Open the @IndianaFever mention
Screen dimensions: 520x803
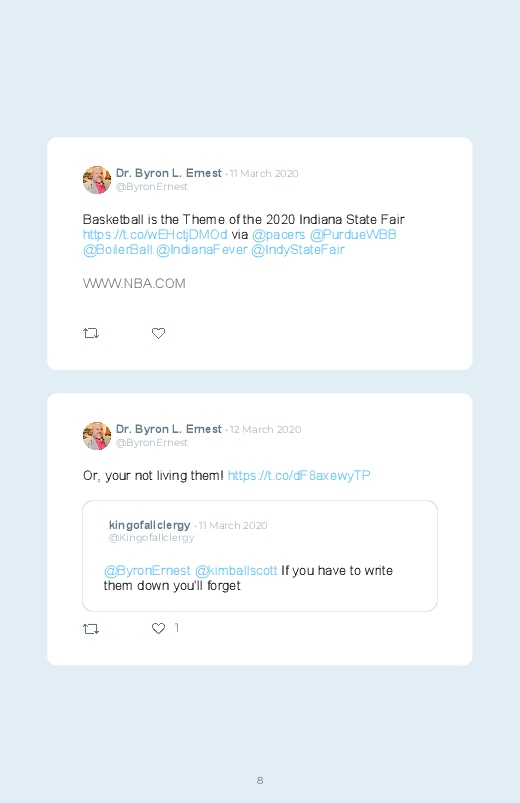point(201,250)
